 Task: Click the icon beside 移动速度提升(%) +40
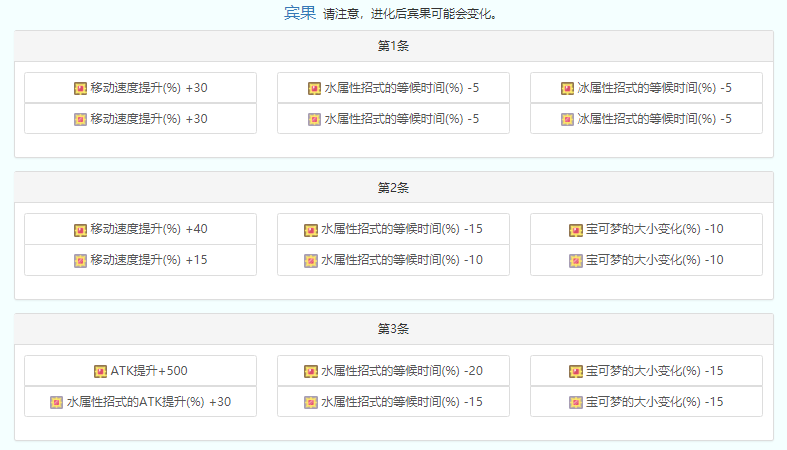coord(80,230)
